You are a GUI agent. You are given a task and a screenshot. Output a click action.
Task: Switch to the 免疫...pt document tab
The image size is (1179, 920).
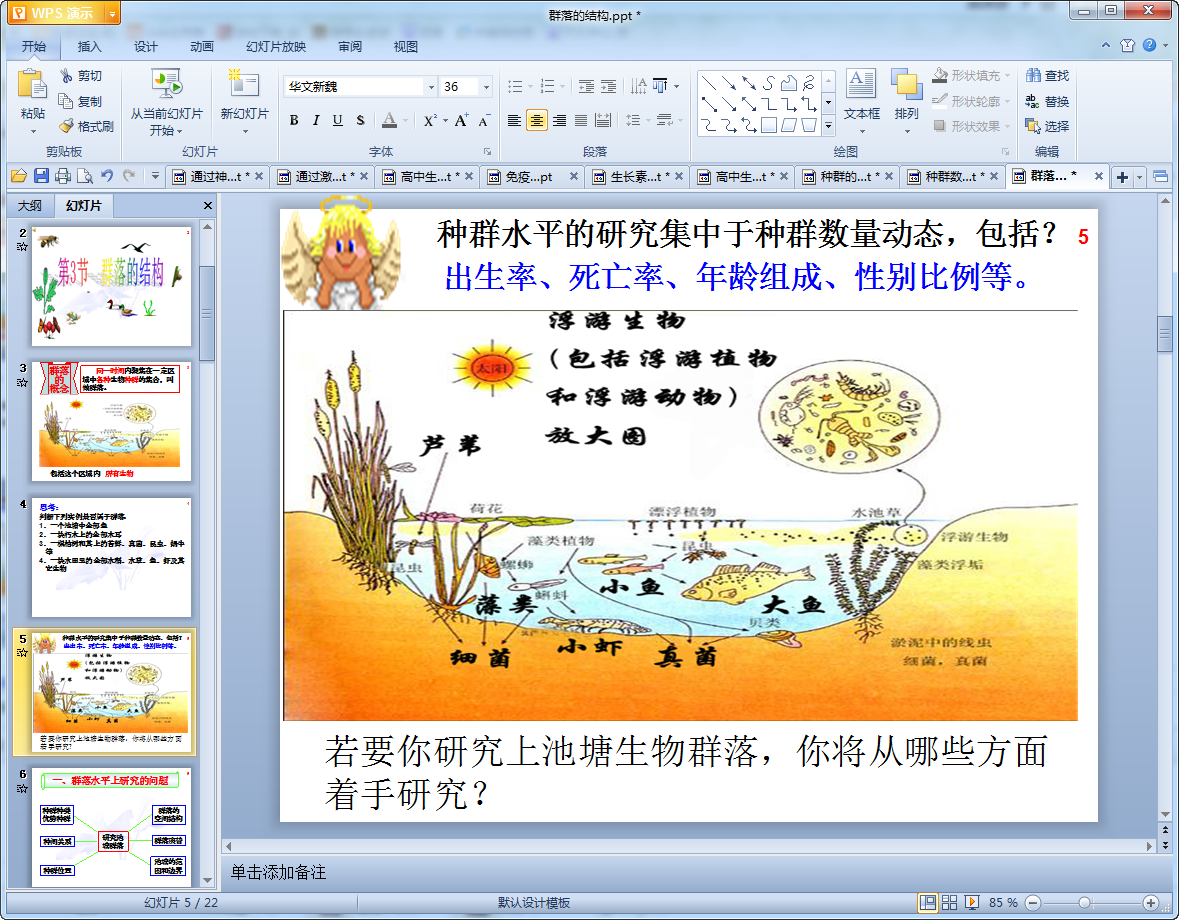coord(533,177)
